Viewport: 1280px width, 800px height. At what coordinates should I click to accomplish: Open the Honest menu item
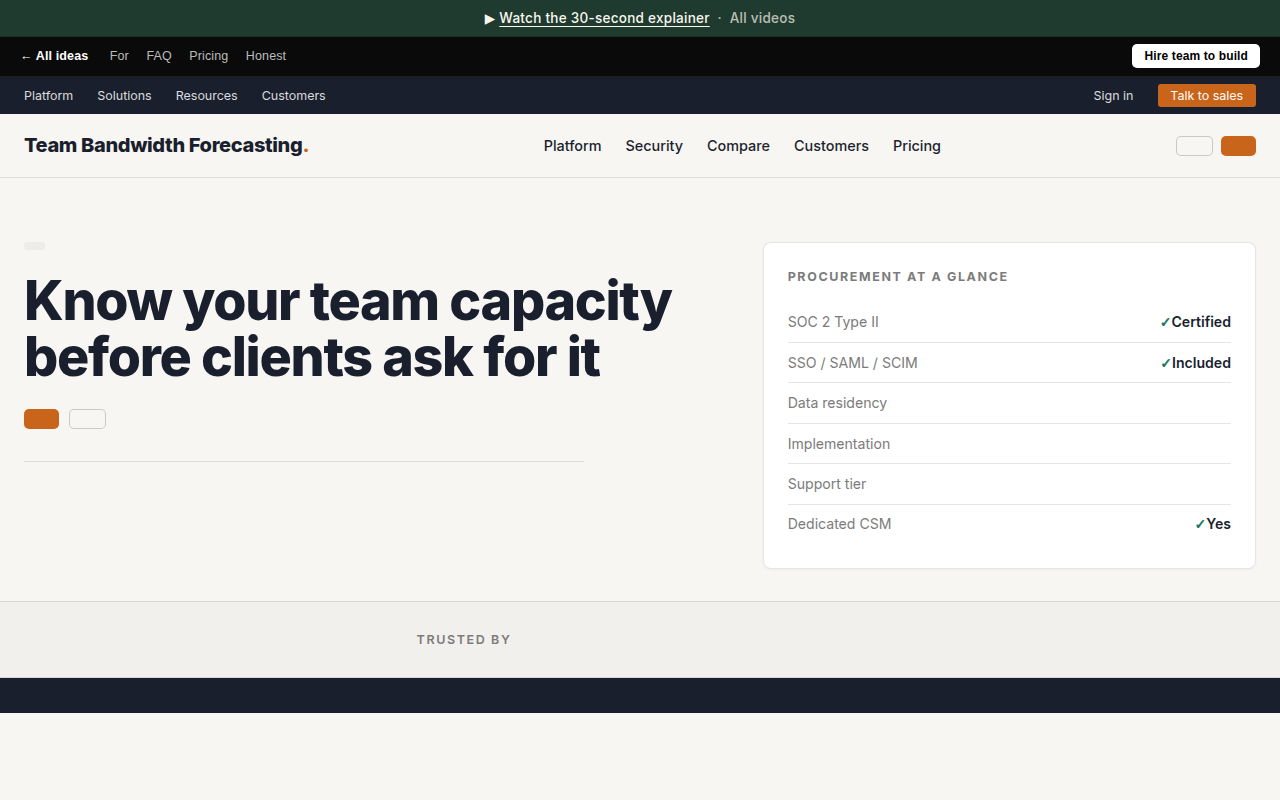pos(266,56)
